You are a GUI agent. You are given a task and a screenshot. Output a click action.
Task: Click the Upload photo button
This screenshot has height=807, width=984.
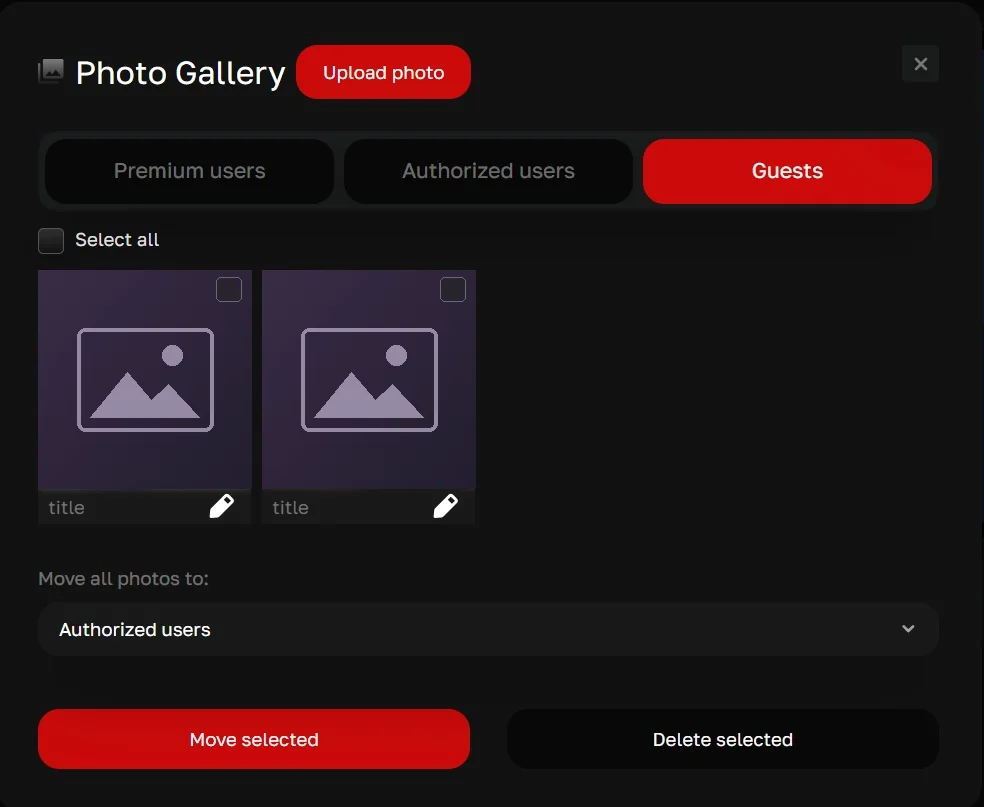point(383,72)
